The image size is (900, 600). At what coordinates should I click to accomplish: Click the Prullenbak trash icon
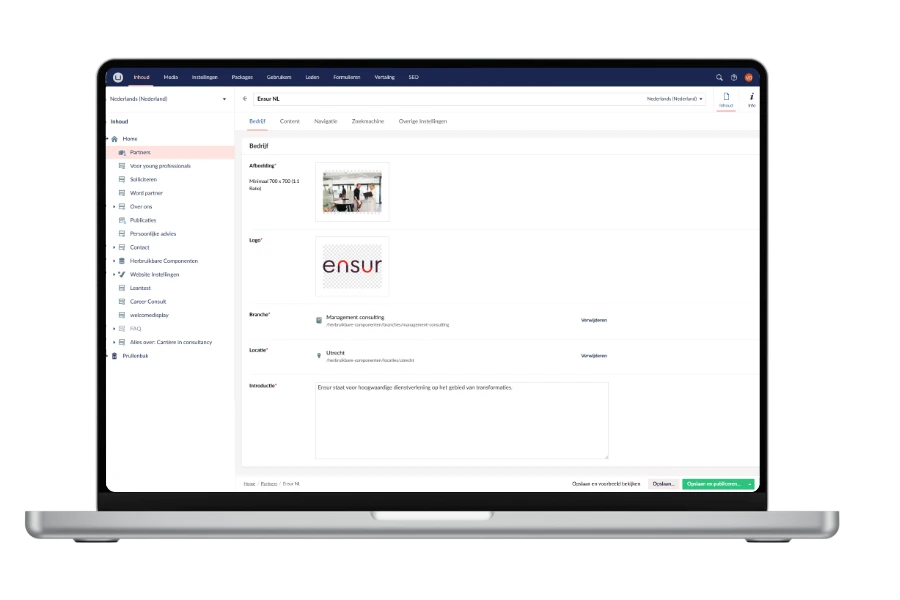point(114,355)
